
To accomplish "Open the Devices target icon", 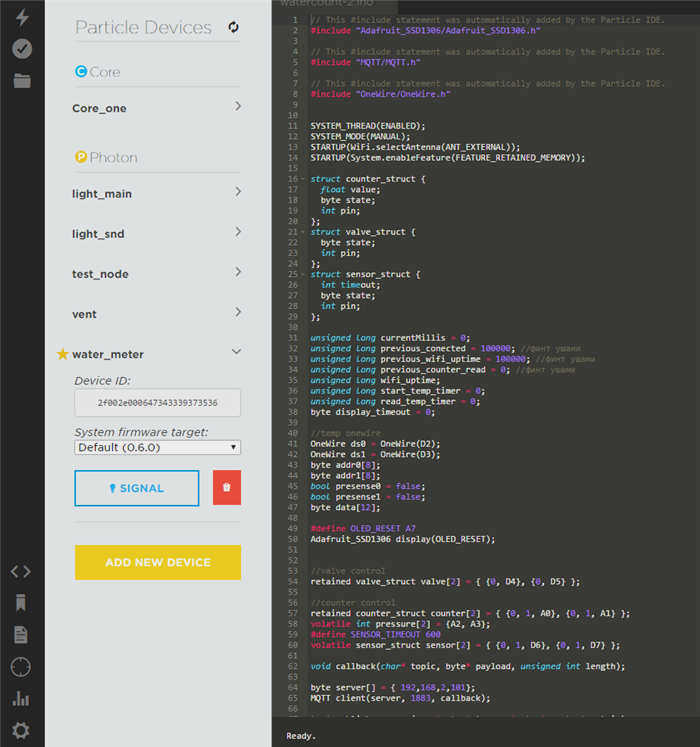I will pyautogui.click(x=21, y=667).
